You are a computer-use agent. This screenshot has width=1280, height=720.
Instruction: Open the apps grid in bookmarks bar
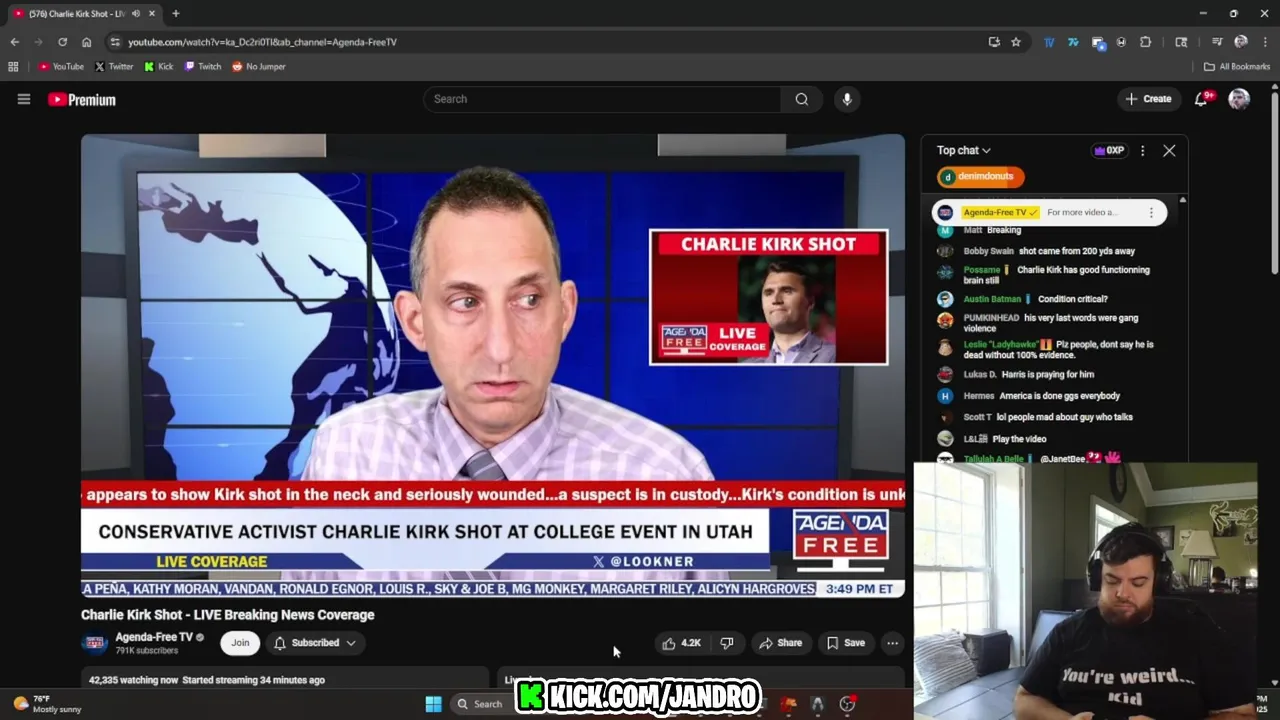tap(13, 67)
